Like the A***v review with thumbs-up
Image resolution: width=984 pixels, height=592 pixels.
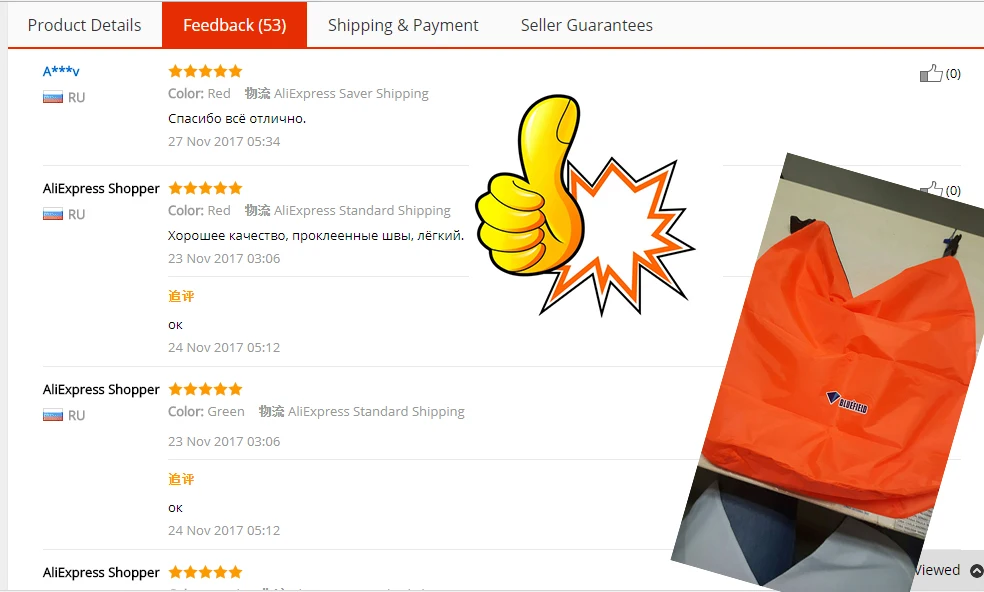931,73
